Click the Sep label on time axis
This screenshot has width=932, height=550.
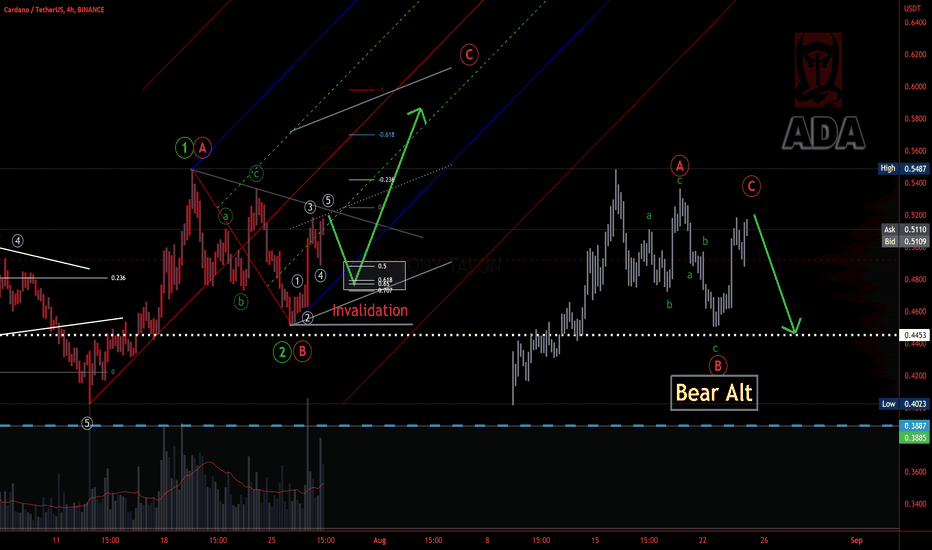[x=856, y=540]
